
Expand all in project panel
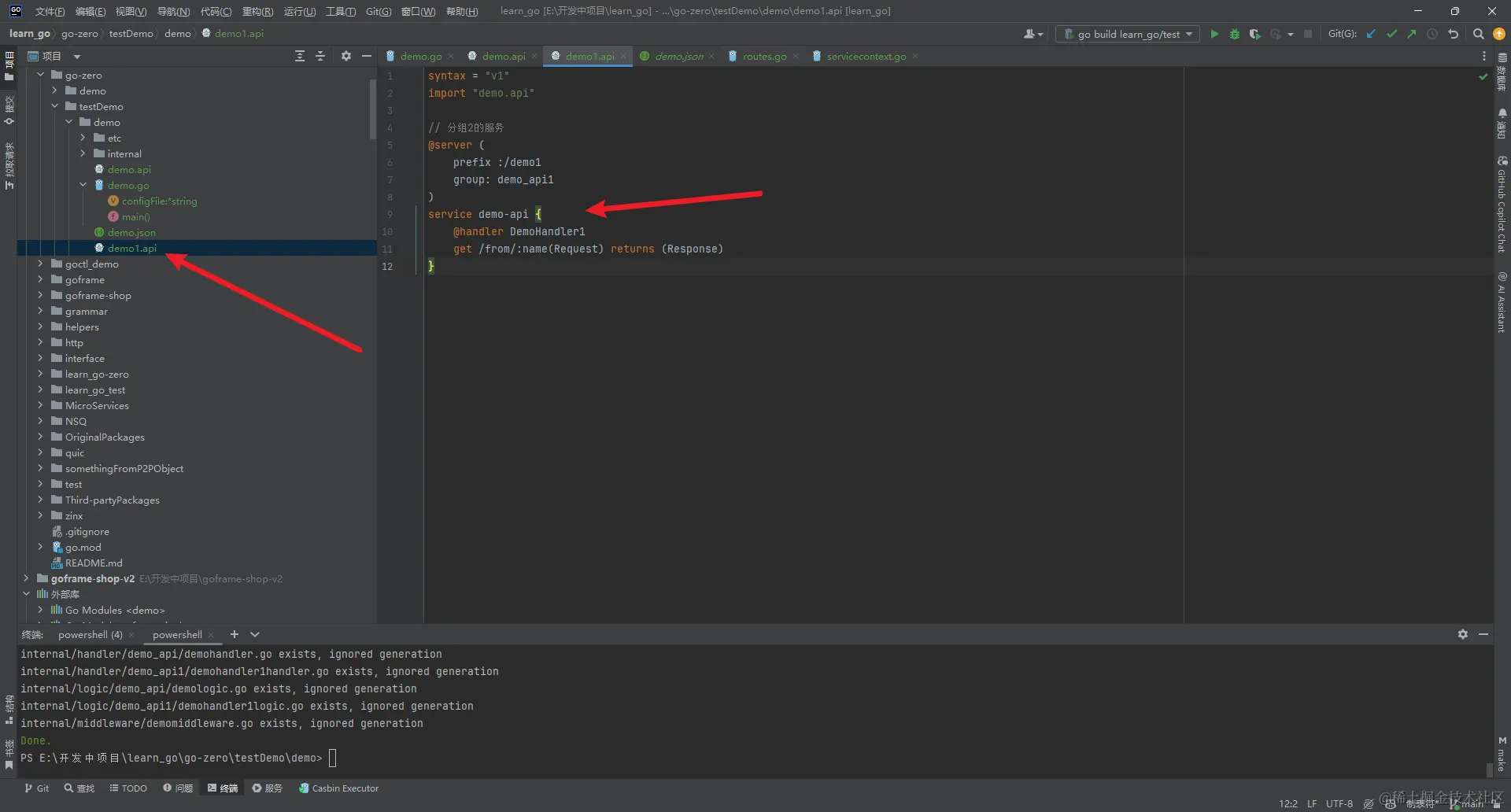point(300,56)
